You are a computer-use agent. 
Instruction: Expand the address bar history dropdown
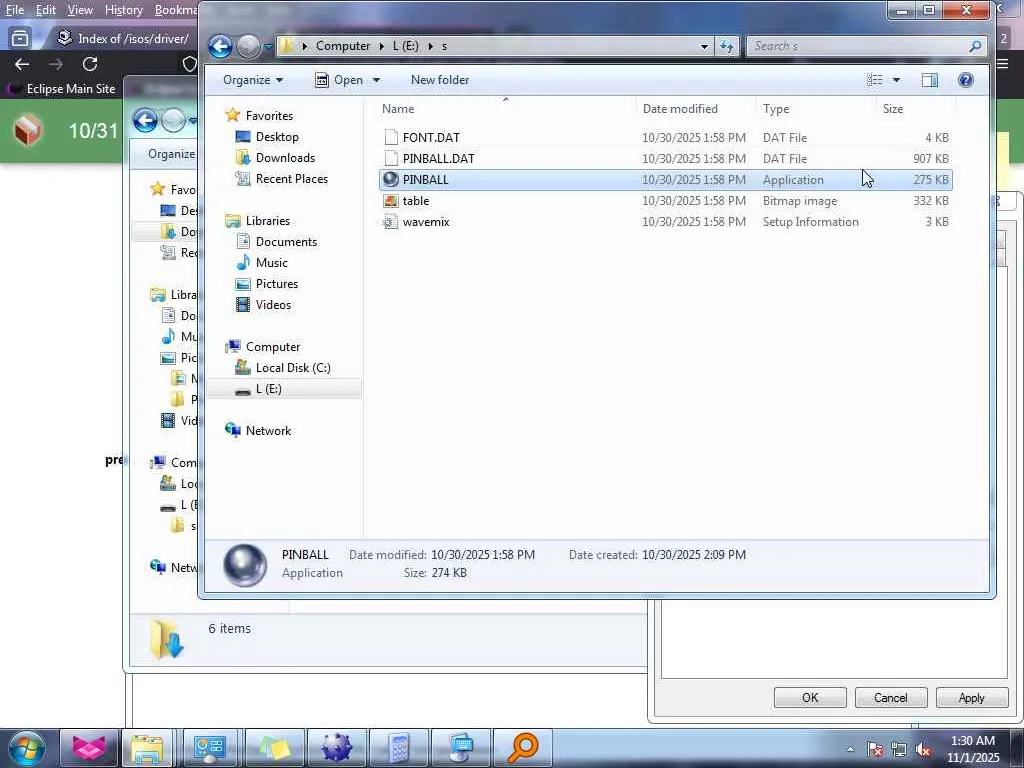click(704, 46)
